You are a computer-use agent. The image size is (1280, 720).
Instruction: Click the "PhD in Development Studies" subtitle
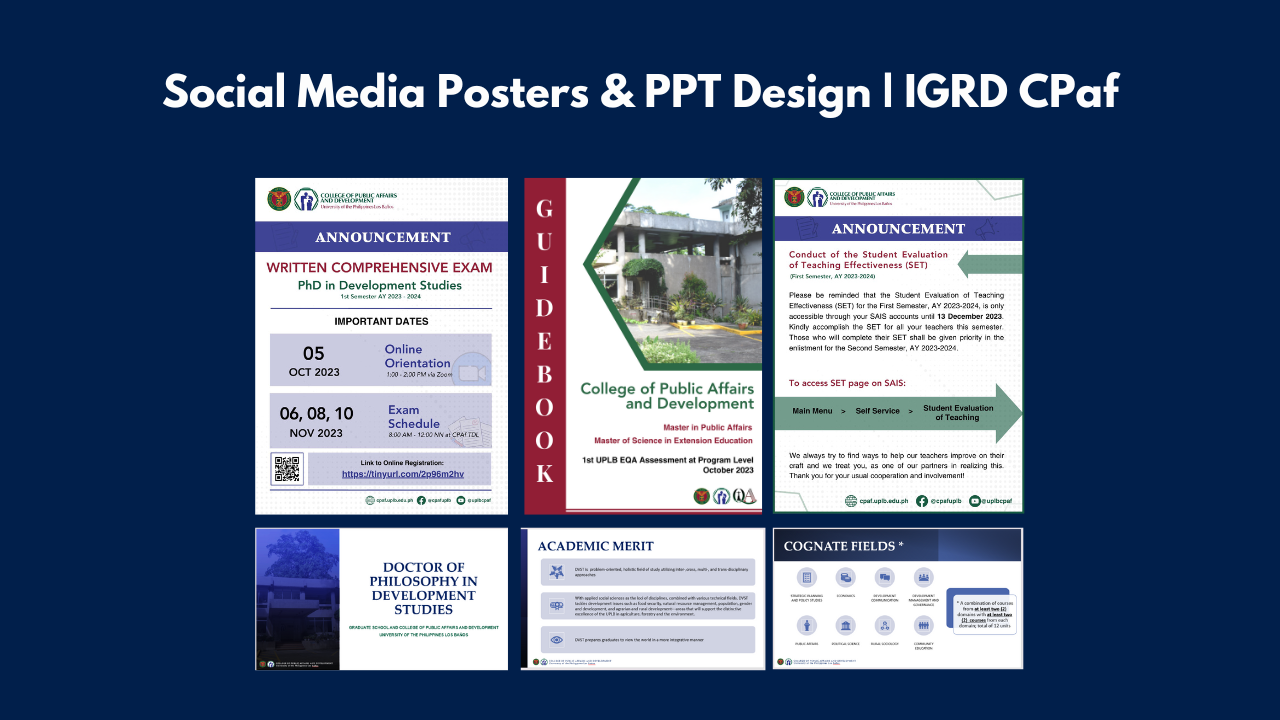380,285
